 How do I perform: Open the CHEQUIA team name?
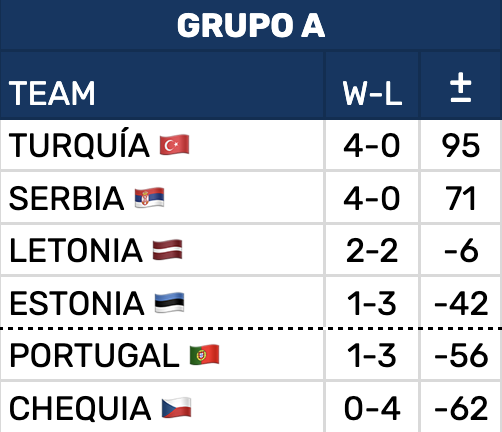[80, 408]
